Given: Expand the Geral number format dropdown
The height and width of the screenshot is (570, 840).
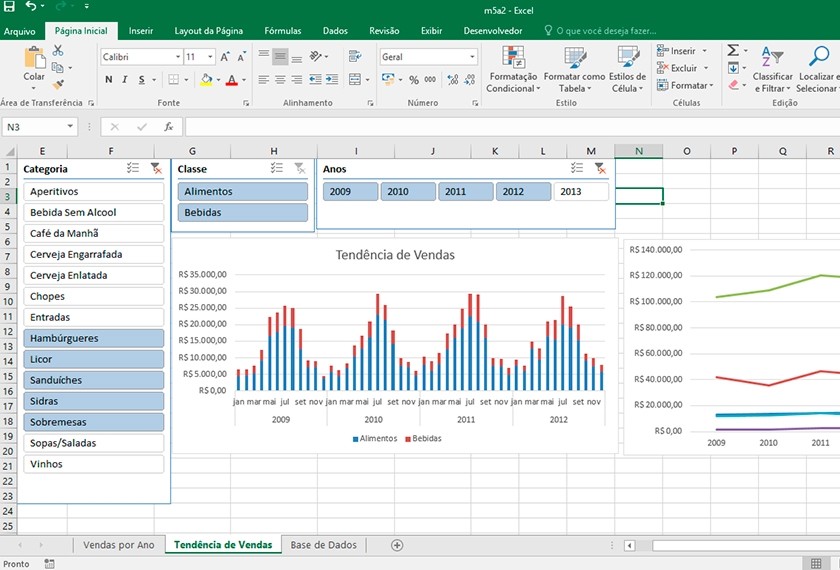Looking at the screenshot, I should pyautogui.click(x=471, y=57).
